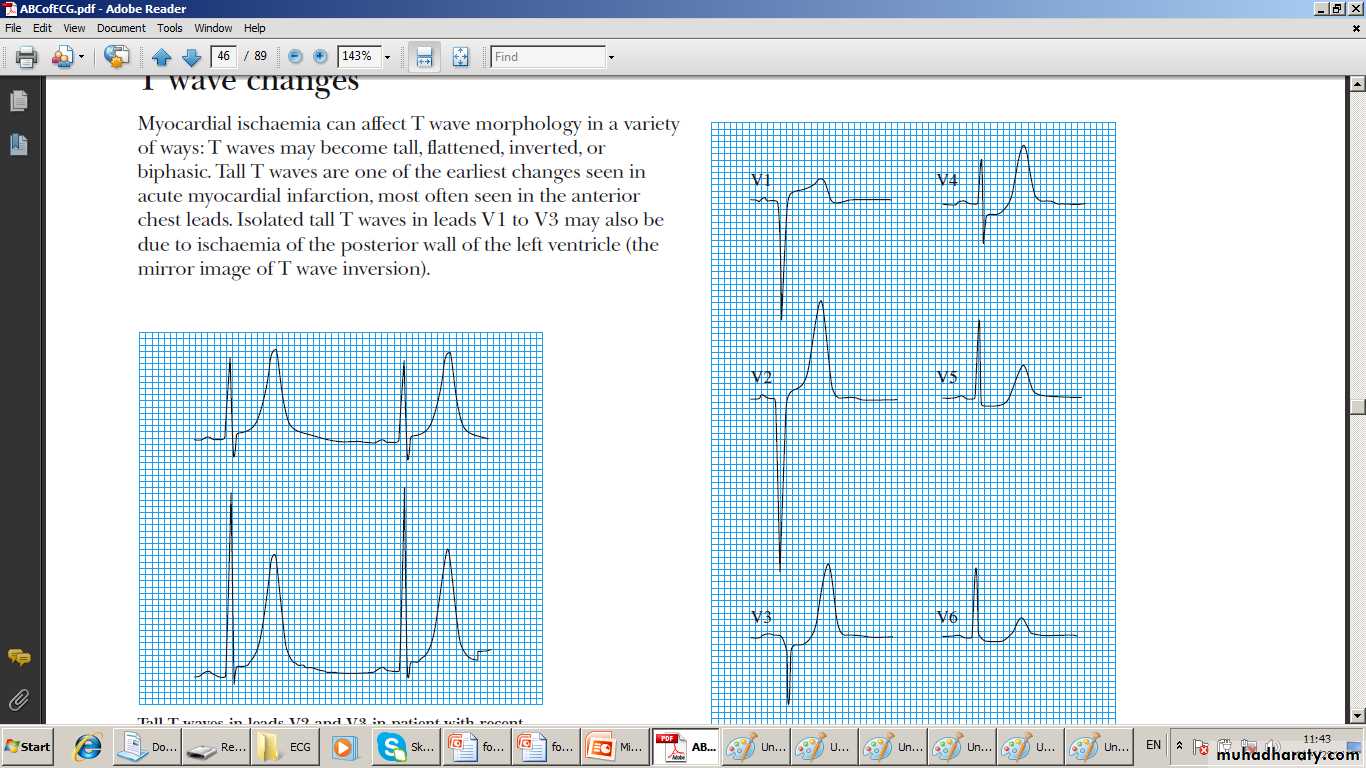Open the Pages panel in sidebar
The image size is (1366, 768).
(18, 101)
